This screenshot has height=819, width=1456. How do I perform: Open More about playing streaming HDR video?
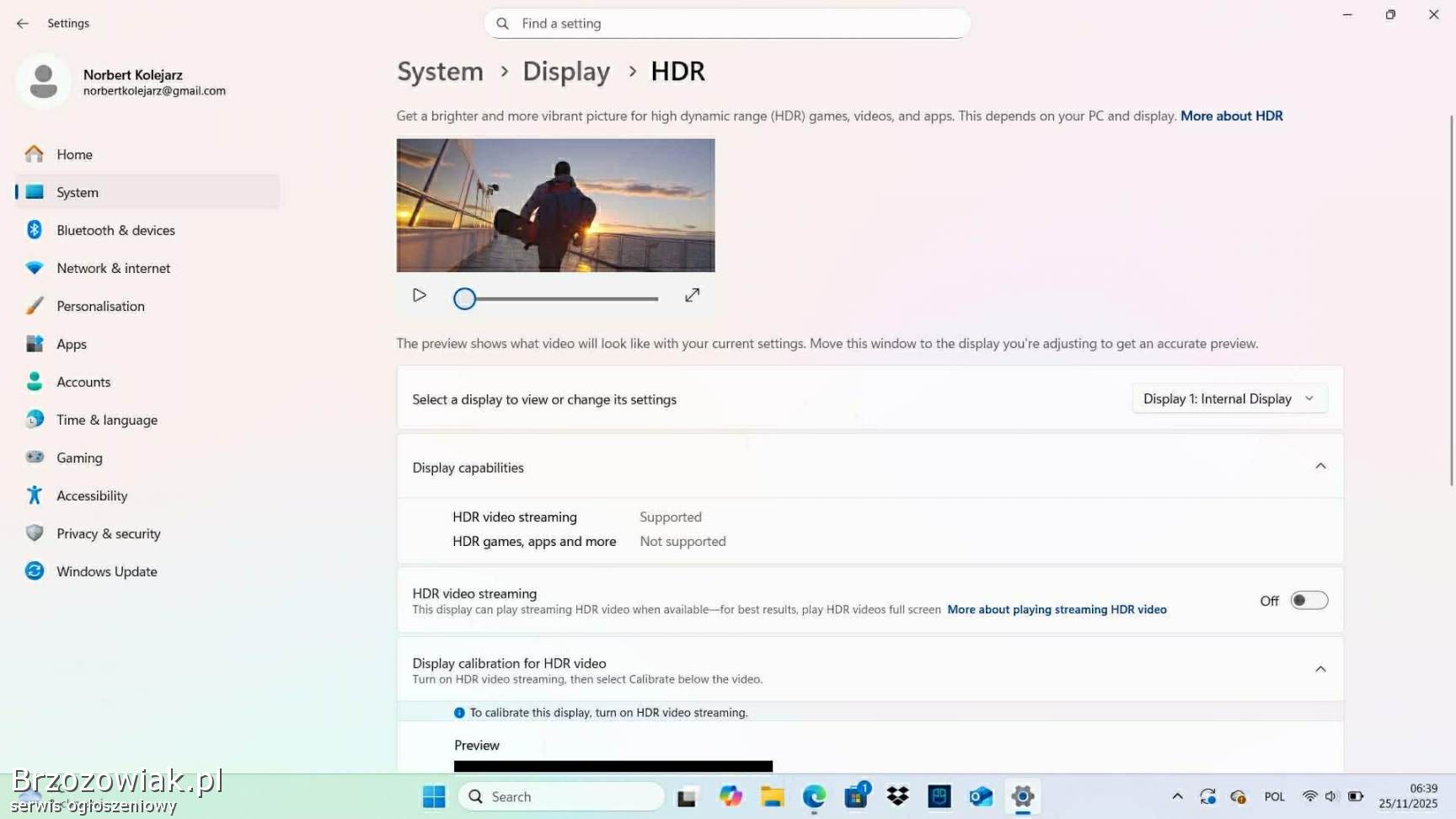click(1057, 610)
